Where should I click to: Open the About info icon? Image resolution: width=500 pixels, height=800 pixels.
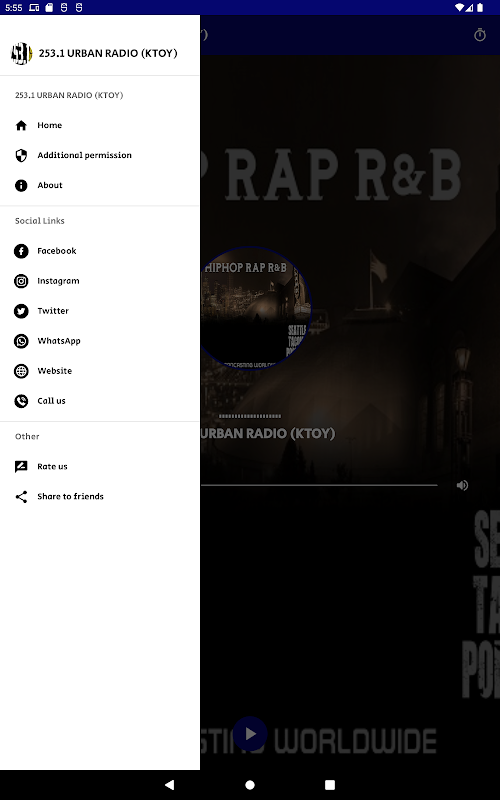coord(21,186)
